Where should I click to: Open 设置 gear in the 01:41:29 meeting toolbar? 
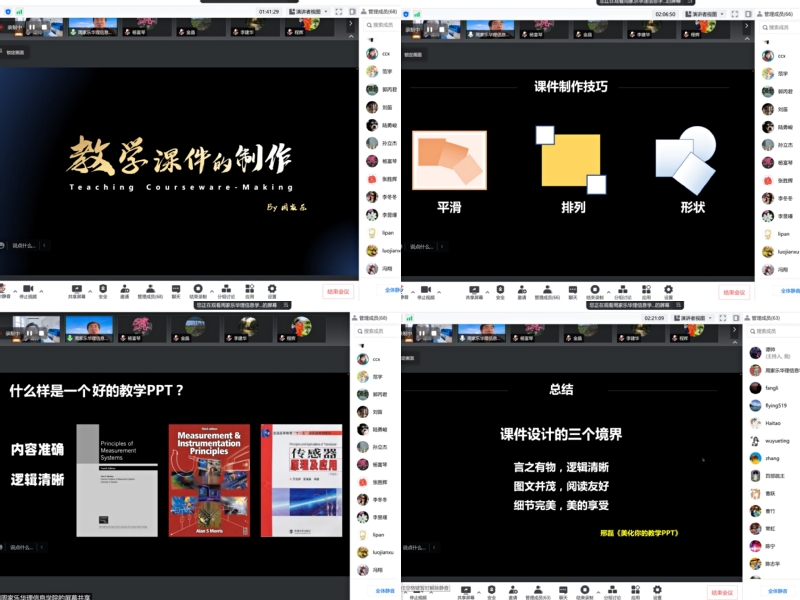click(272, 291)
